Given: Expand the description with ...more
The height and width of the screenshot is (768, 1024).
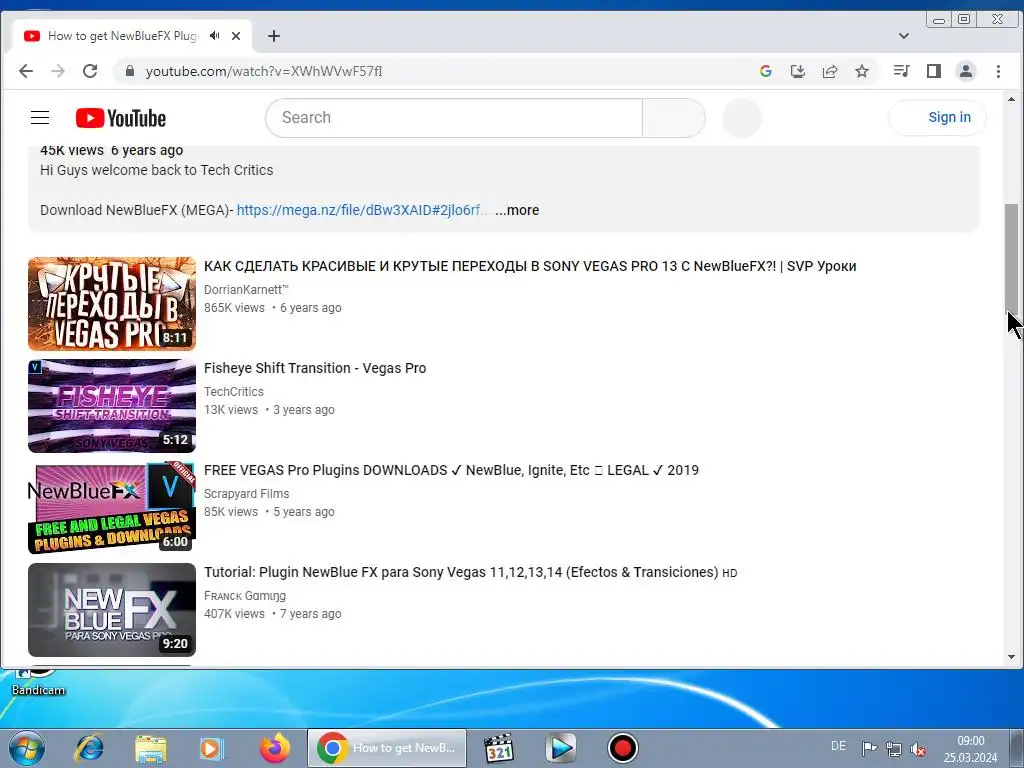Looking at the screenshot, I should pos(517,210).
